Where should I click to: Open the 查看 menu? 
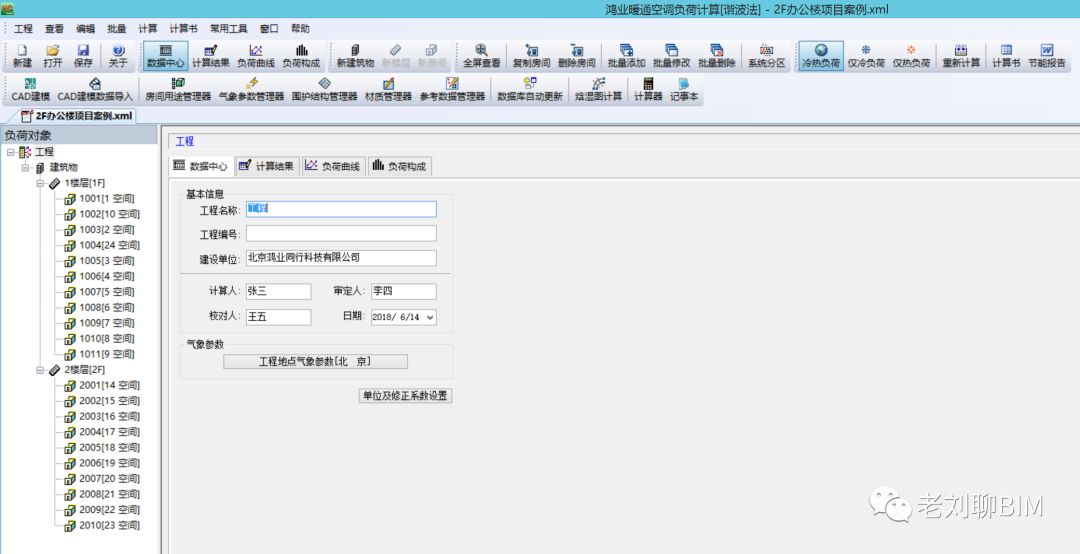(54, 29)
